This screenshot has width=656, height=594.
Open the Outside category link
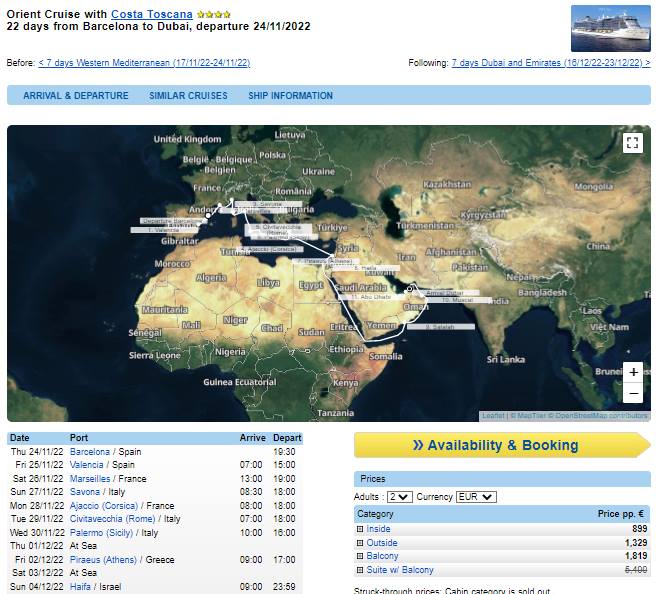coord(382,543)
